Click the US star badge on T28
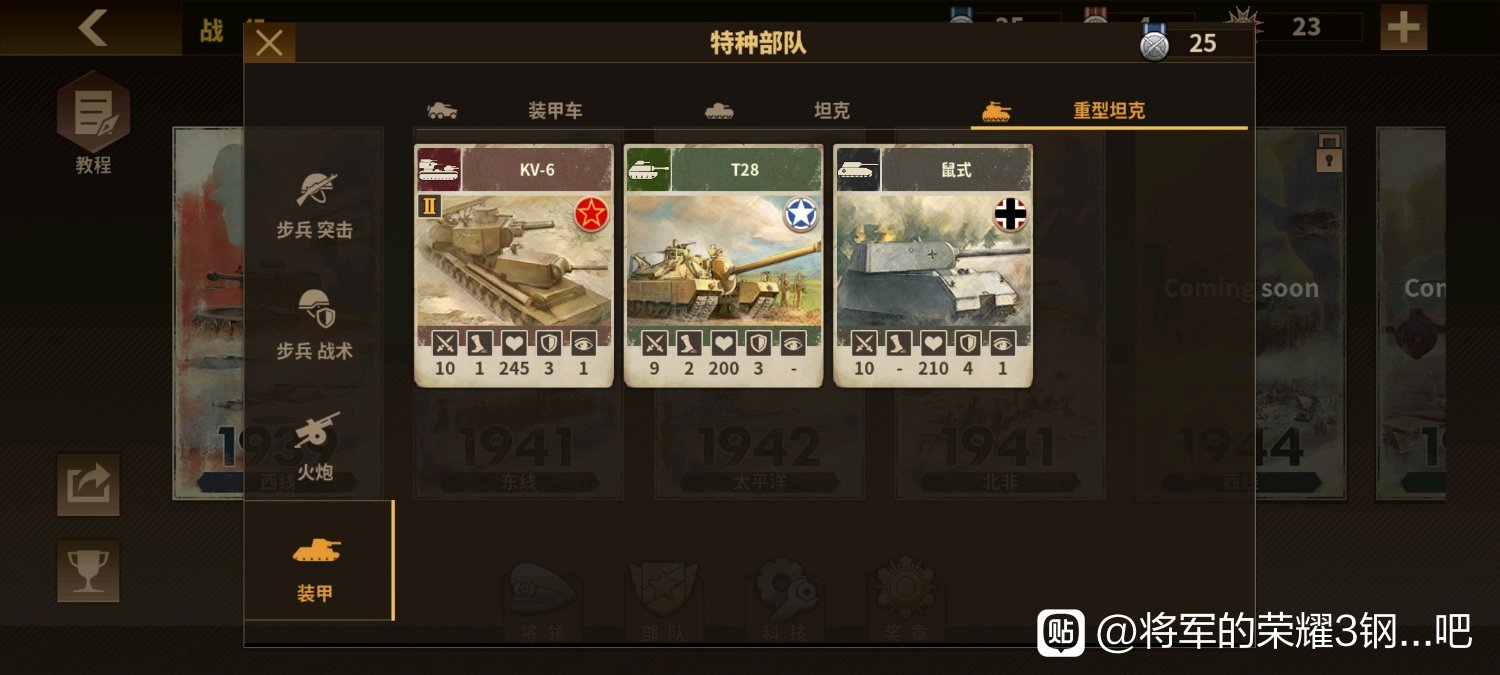Viewport: 1500px width, 675px height. point(801,214)
